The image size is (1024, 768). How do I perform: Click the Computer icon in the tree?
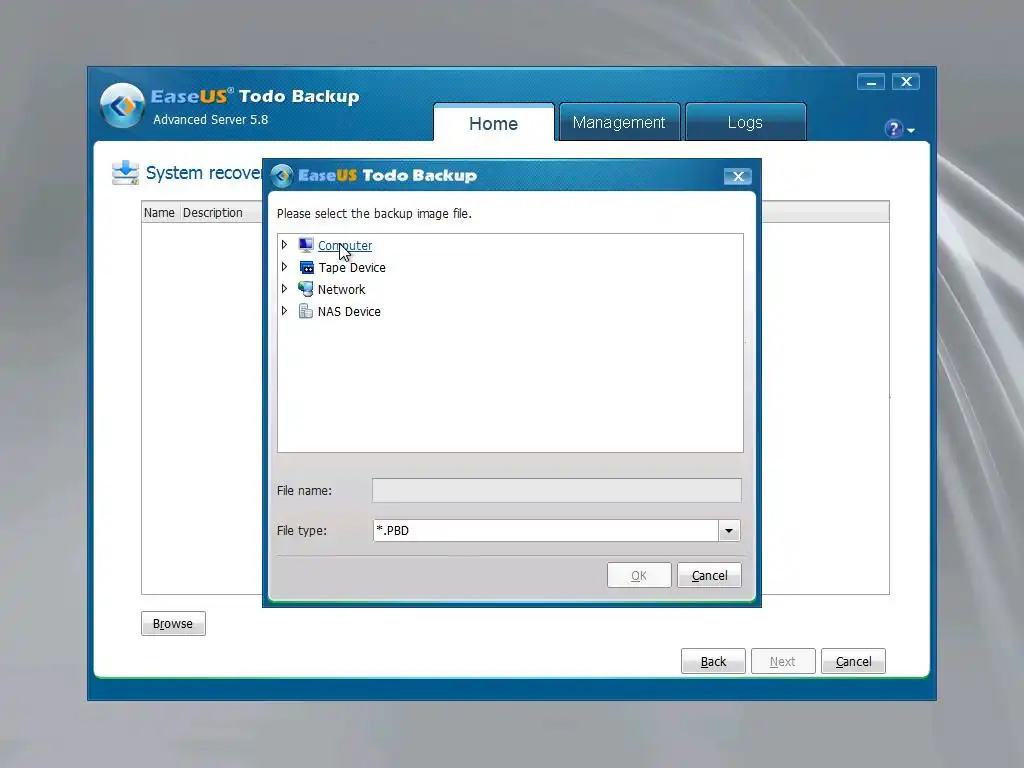click(x=306, y=245)
